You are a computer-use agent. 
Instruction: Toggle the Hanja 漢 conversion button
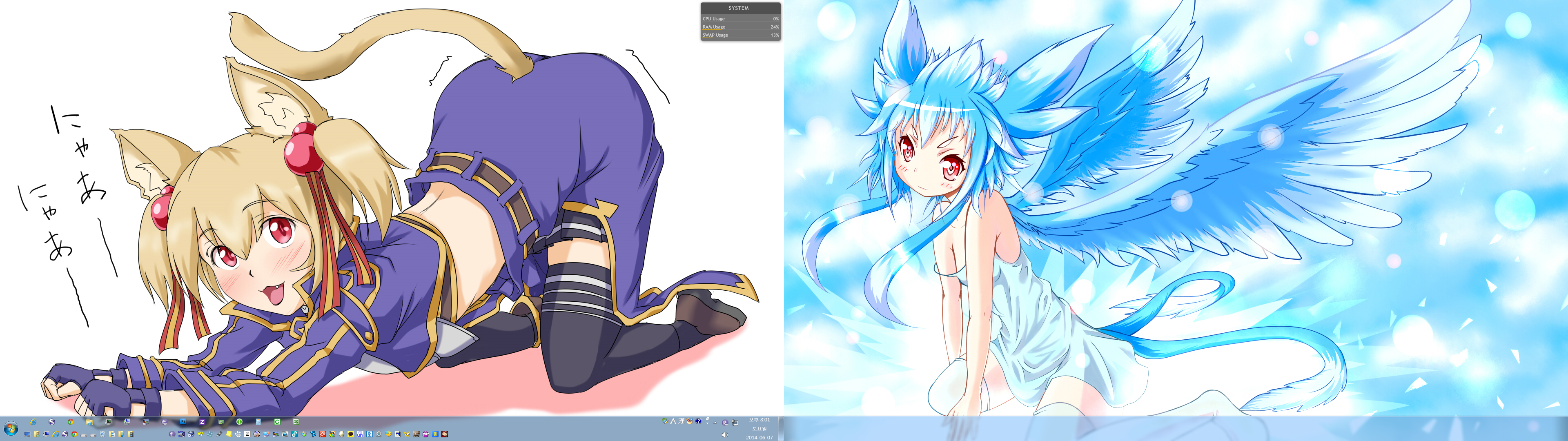point(682,422)
